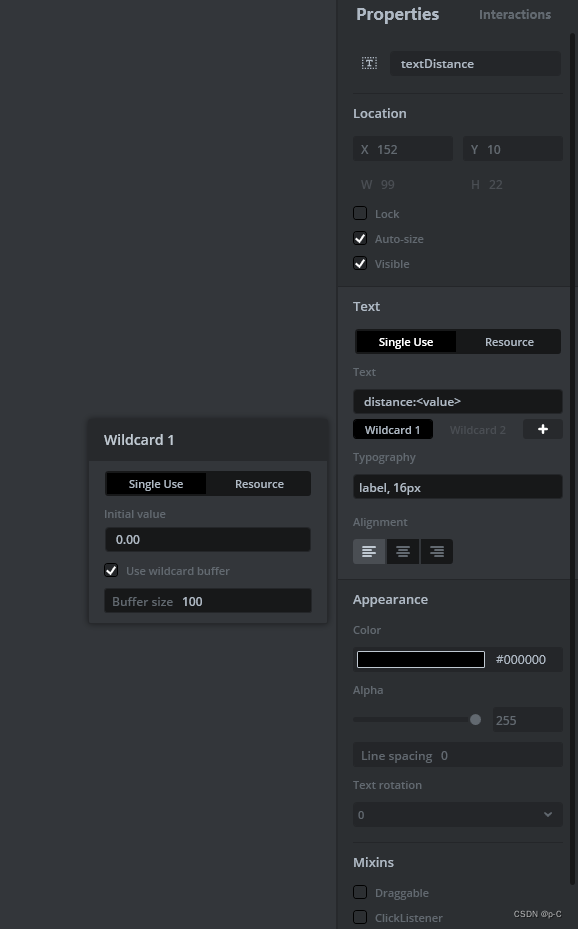Open the Wildcard 2 tab
Screen dimensions: 578x929
(x=477, y=429)
